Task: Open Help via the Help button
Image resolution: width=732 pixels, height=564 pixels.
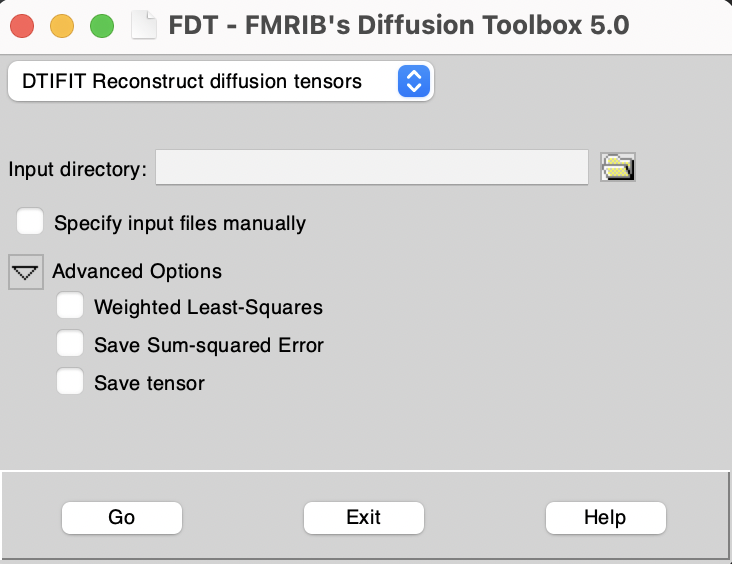Action: pos(605,517)
